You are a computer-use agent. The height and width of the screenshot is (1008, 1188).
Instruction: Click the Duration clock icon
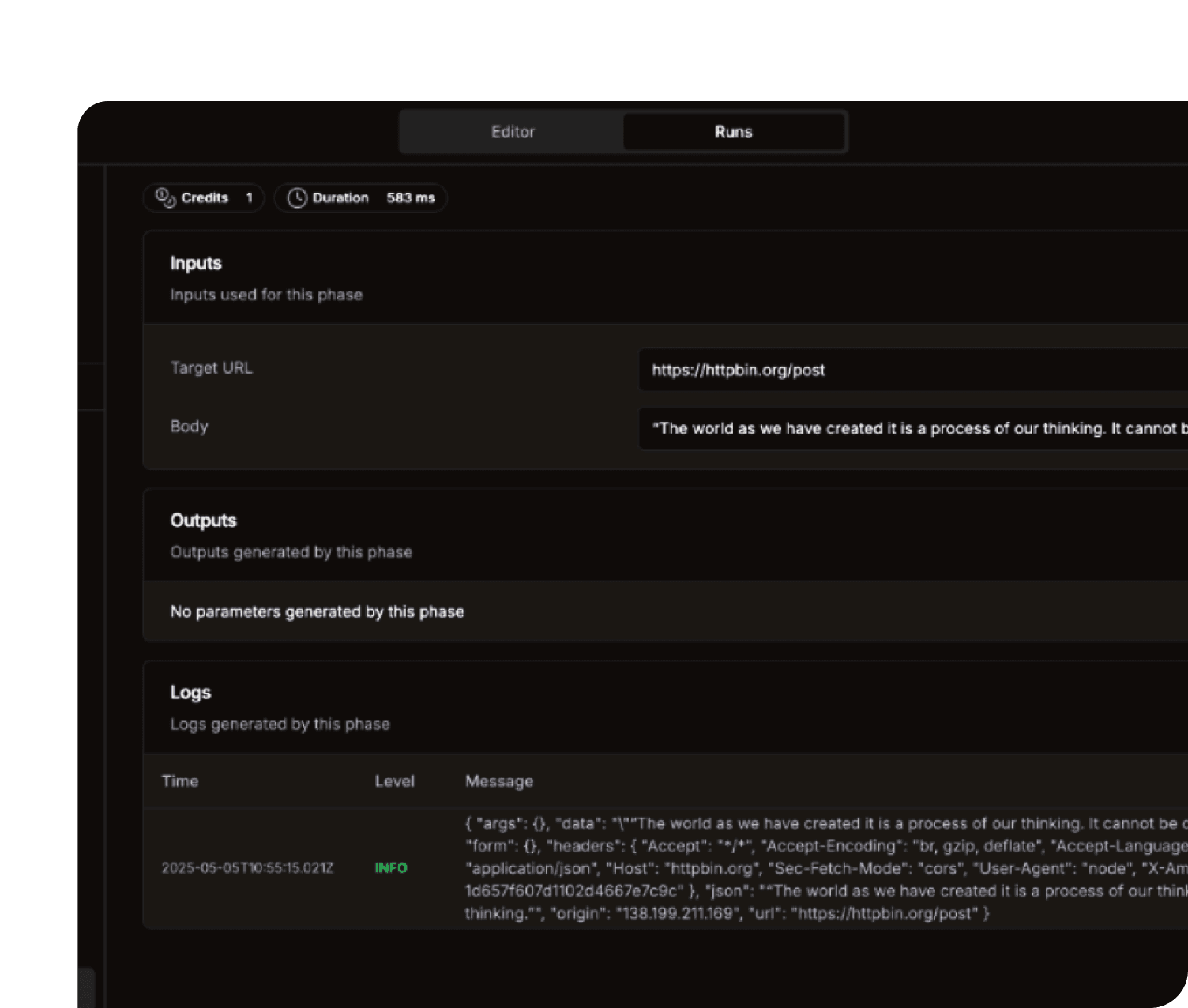coord(296,197)
